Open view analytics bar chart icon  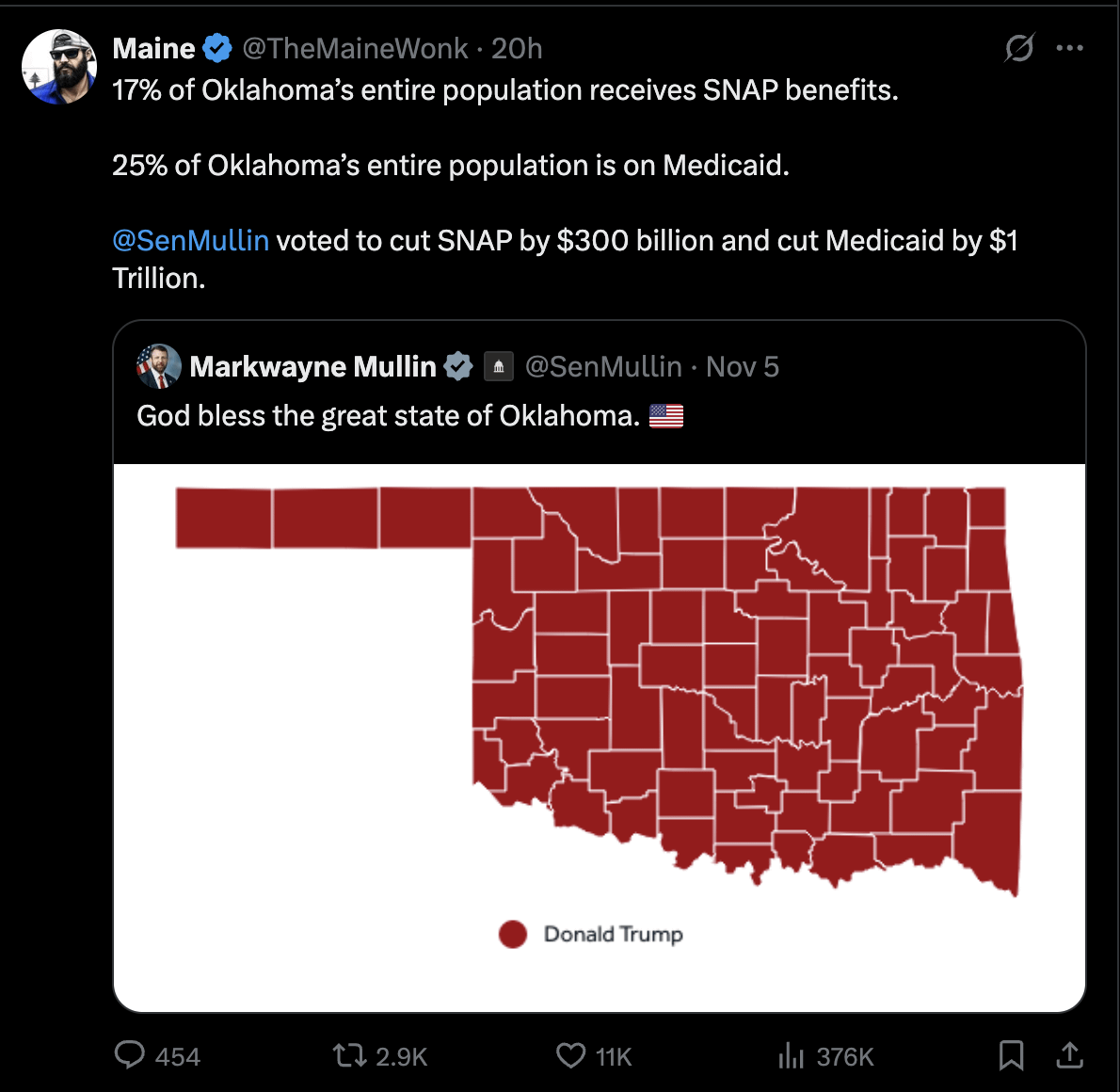pos(791,1056)
